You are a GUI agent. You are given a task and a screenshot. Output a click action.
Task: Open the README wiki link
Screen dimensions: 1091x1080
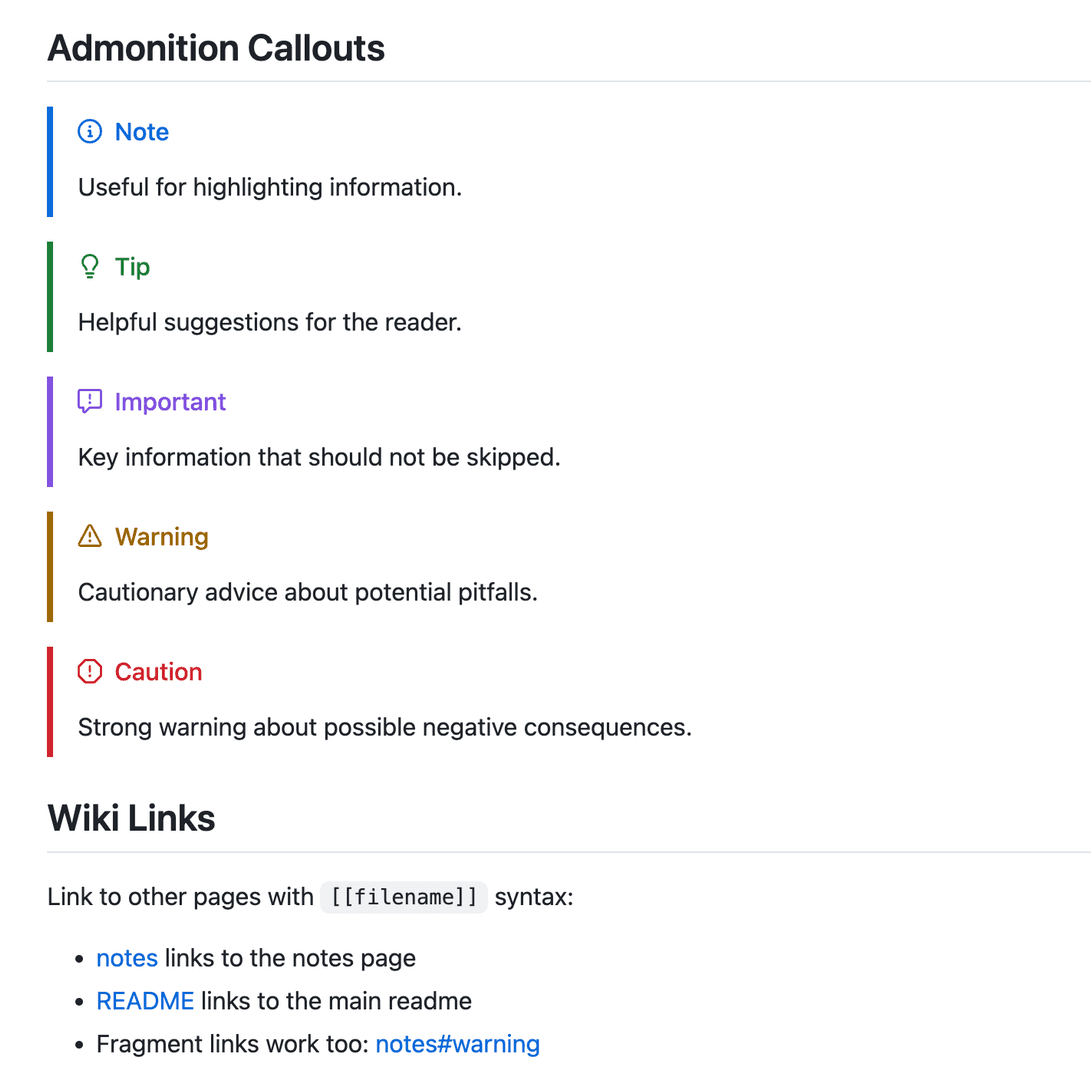click(145, 1001)
